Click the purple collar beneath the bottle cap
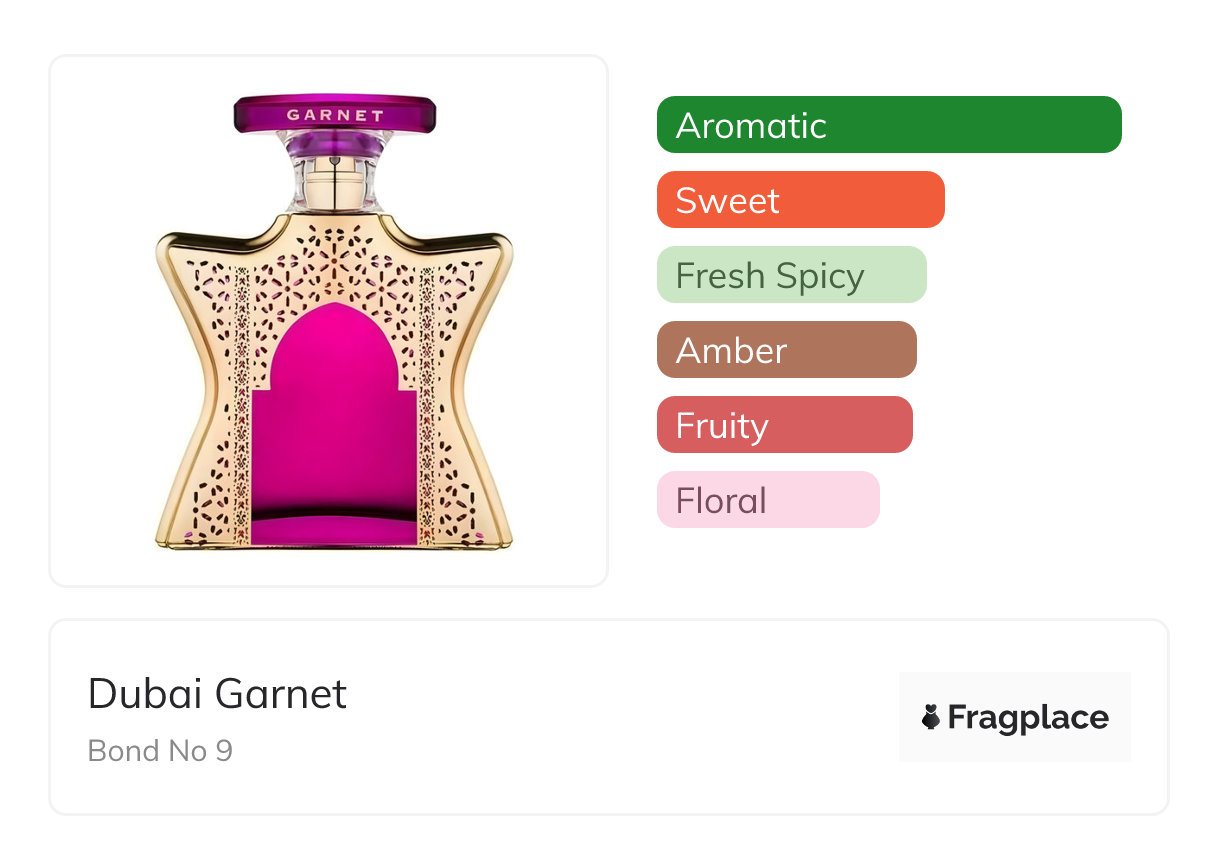The height and width of the screenshot is (864, 1218). coord(335,146)
